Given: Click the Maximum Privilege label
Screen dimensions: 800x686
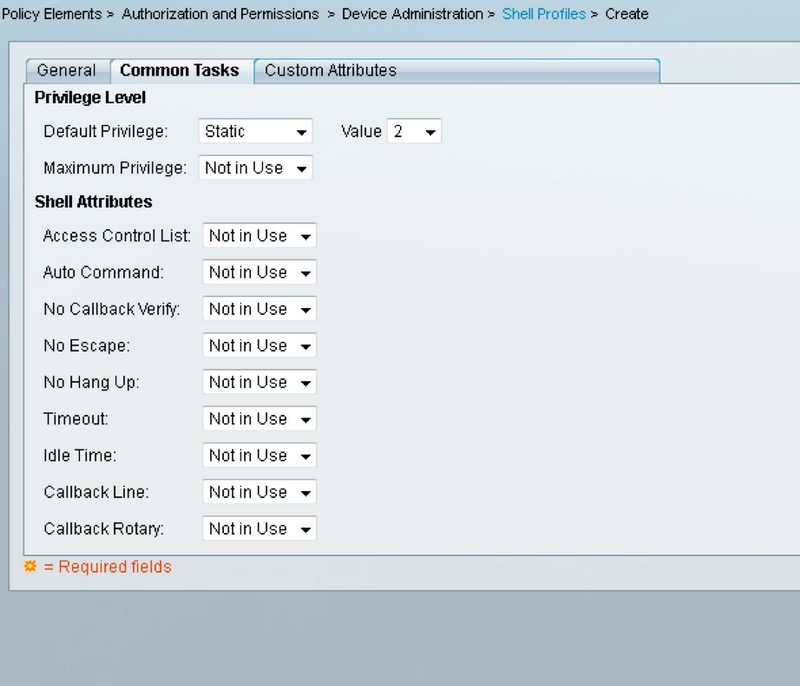Looking at the screenshot, I should 115,168.
